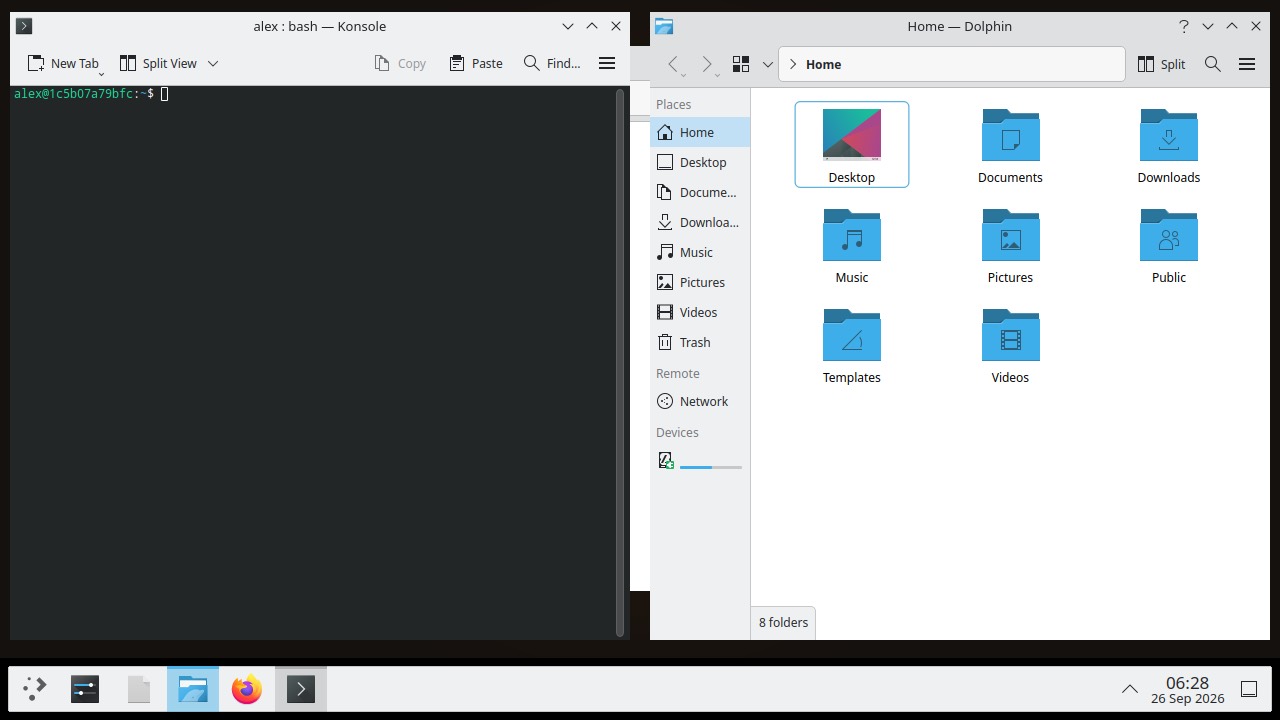Open Documents from the Places sidebar
The height and width of the screenshot is (720, 1280).
[700, 192]
